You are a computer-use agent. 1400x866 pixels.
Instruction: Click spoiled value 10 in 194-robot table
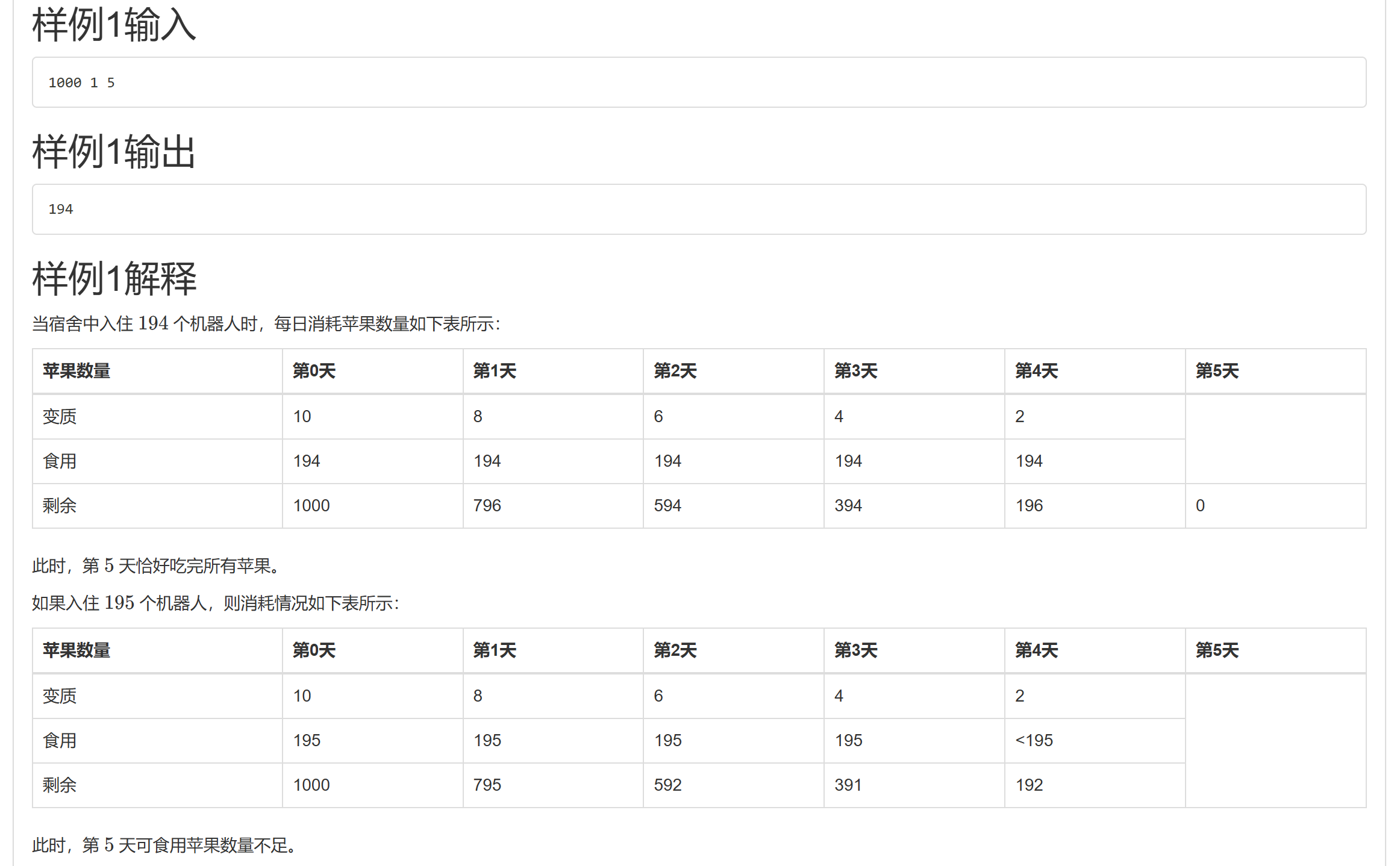[302, 417]
